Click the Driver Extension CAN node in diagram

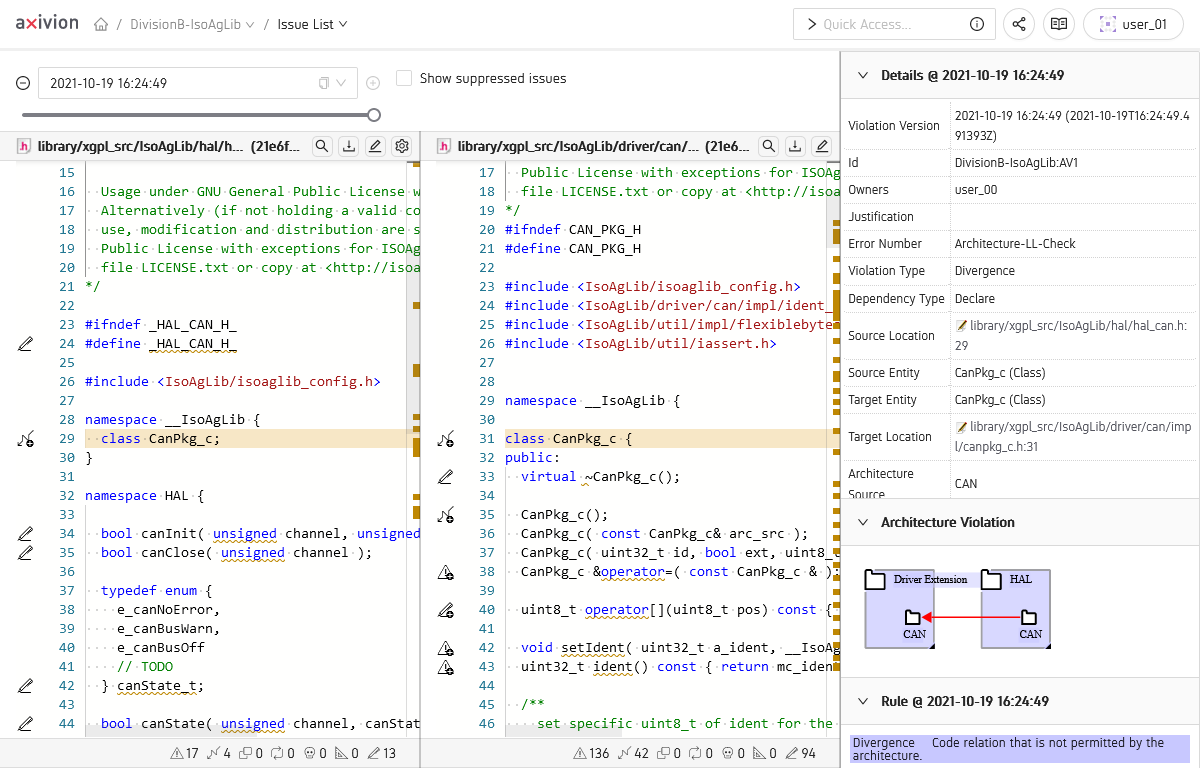[x=914, y=624]
